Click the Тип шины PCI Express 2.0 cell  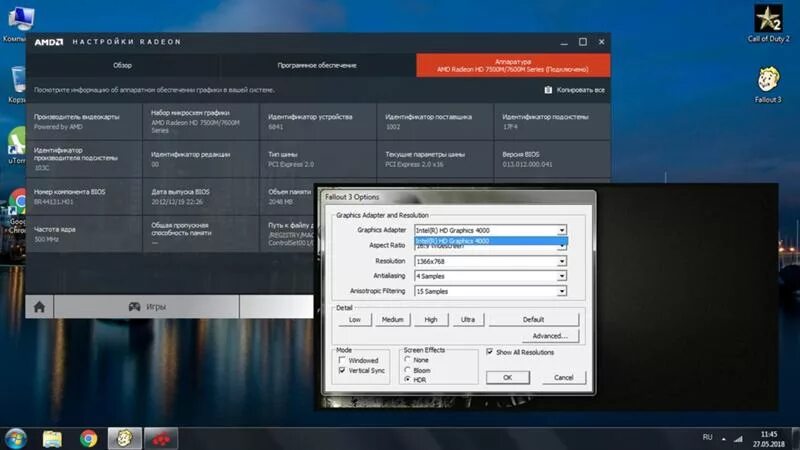(318, 159)
